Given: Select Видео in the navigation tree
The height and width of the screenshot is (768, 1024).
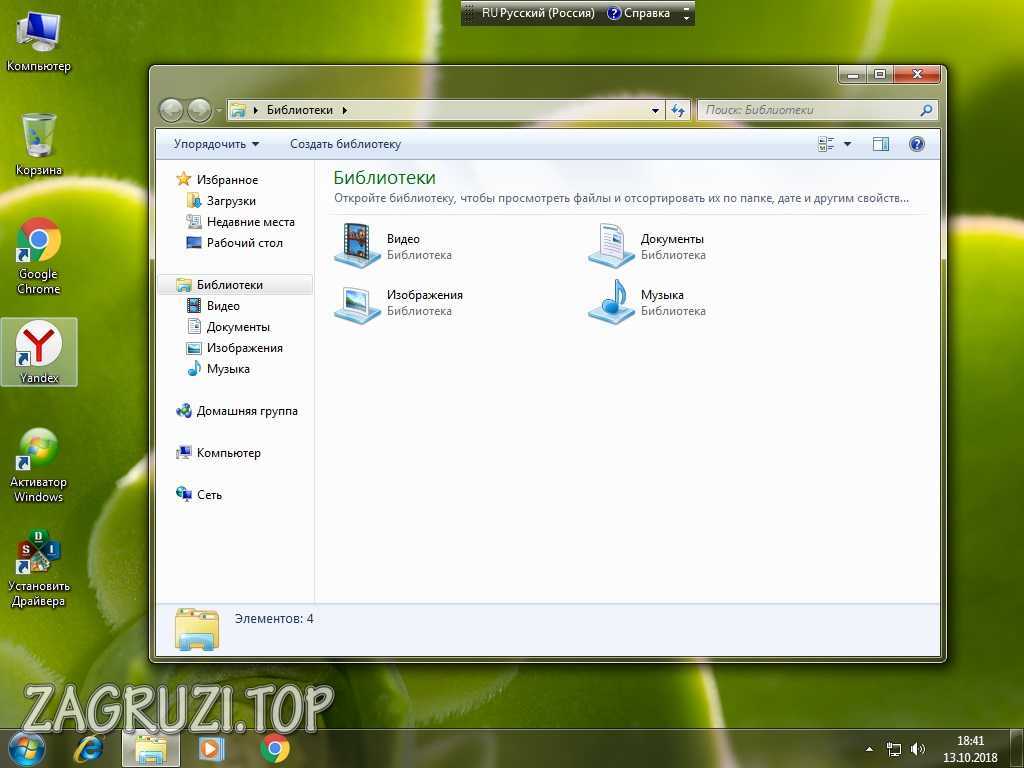Looking at the screenshot, I should click(223, 306).
